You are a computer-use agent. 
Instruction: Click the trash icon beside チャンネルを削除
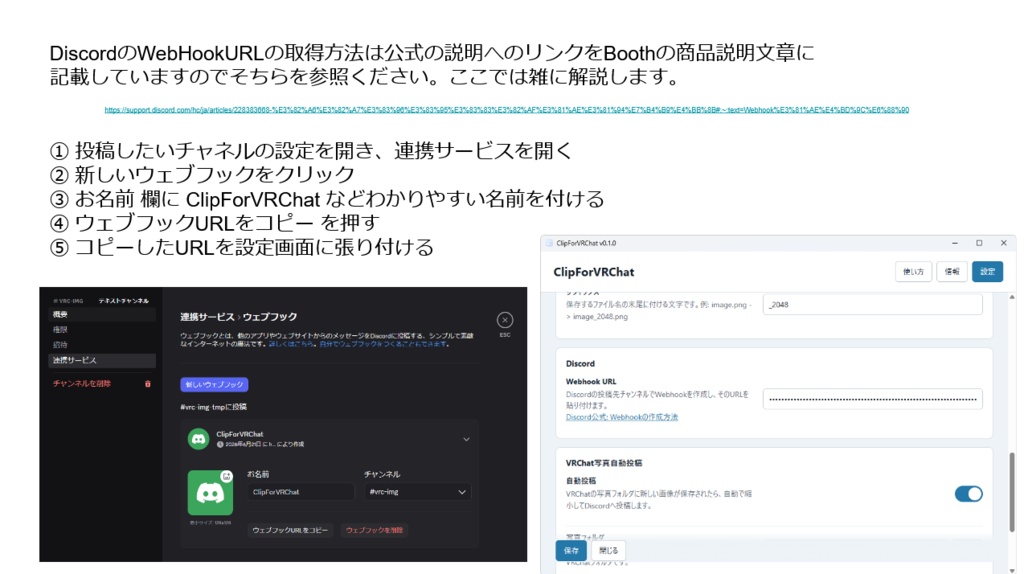tap(148, 384)
